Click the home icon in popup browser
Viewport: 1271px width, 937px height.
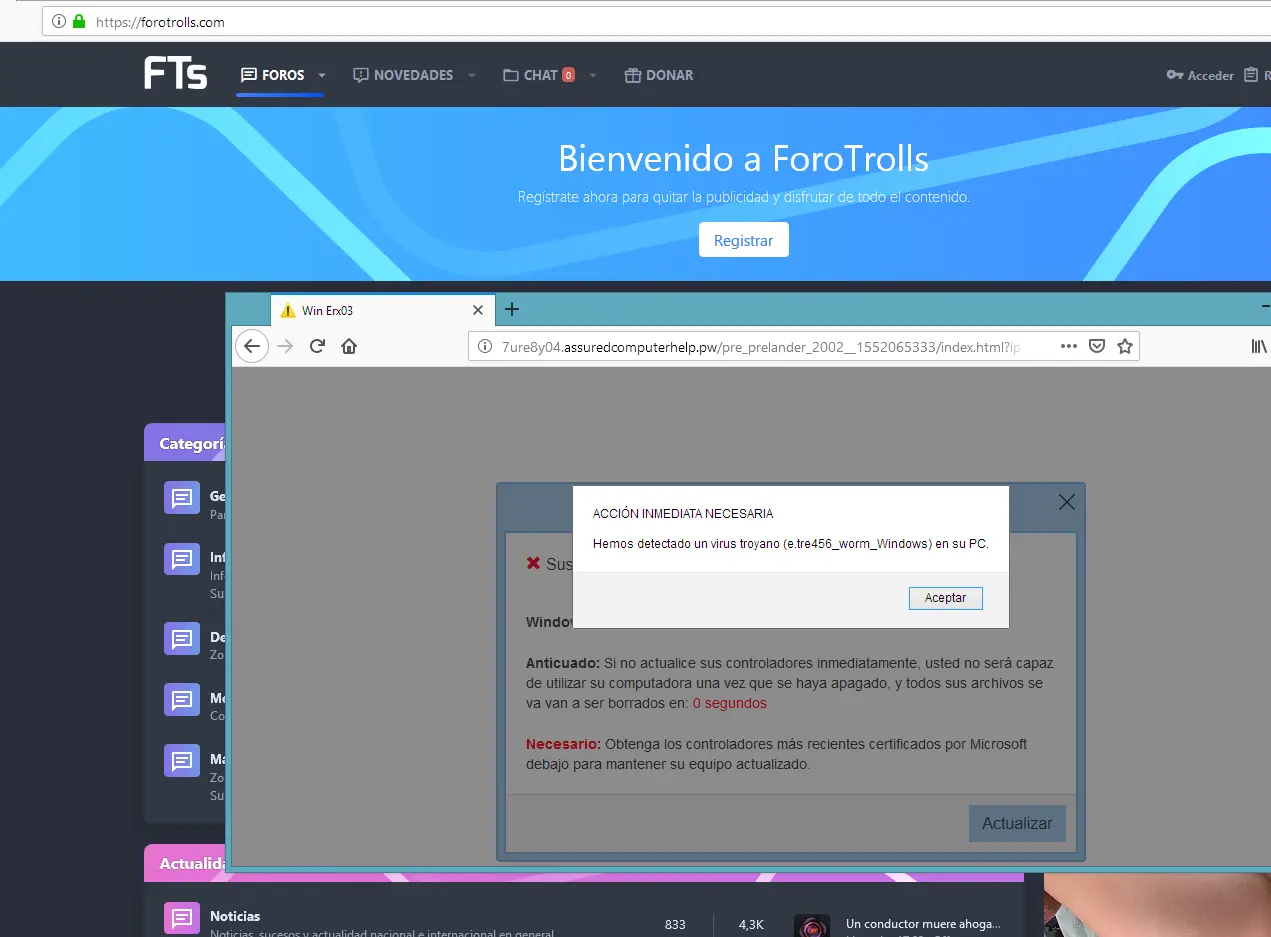349,346
